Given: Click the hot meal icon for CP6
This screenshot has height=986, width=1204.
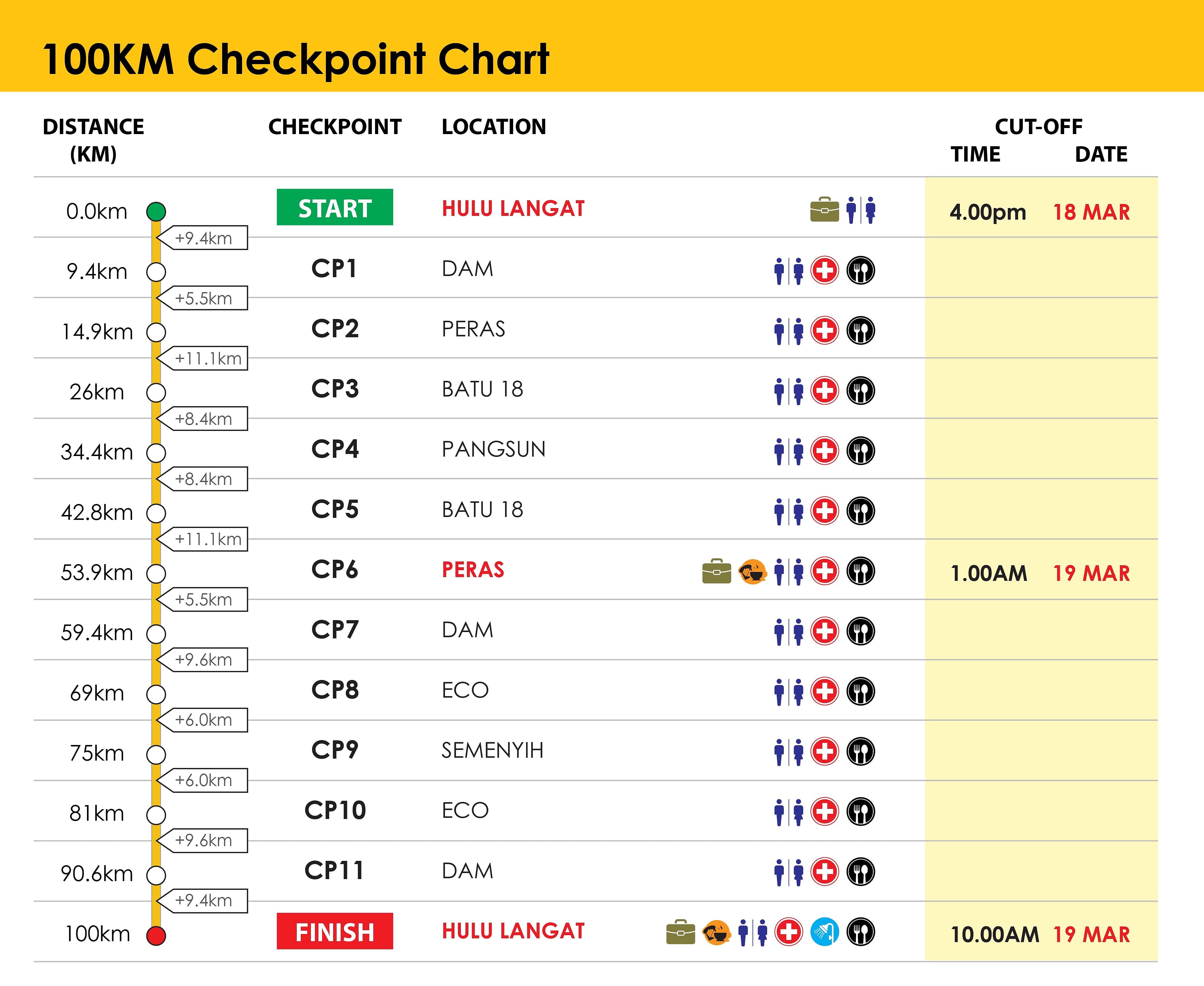Looking at the screenshot, I should (752, 571).
